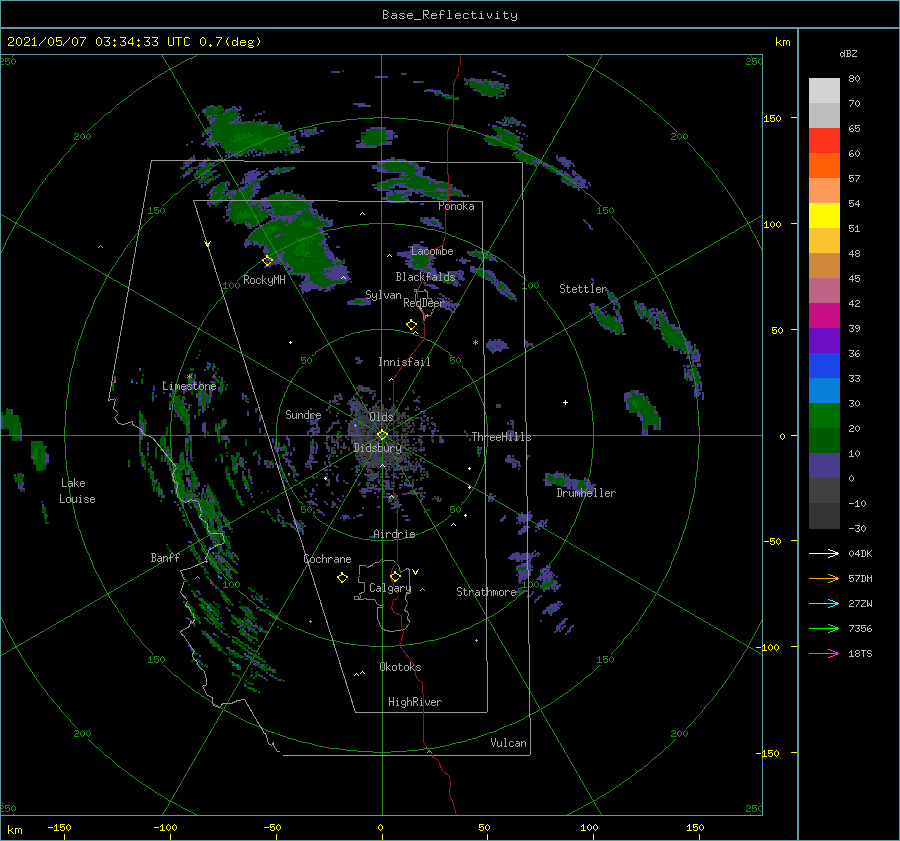Click the yellow diamond marker below Cochrane
The image size is (900, 841).
343,578
